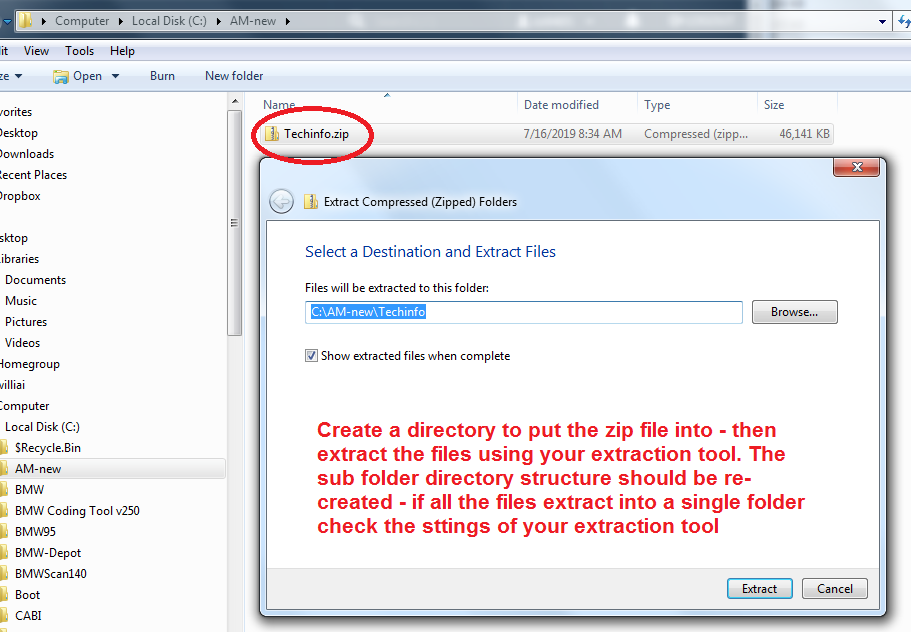Click the back arrow in extract dialog
911x632 pixels.
click(282, 201)
